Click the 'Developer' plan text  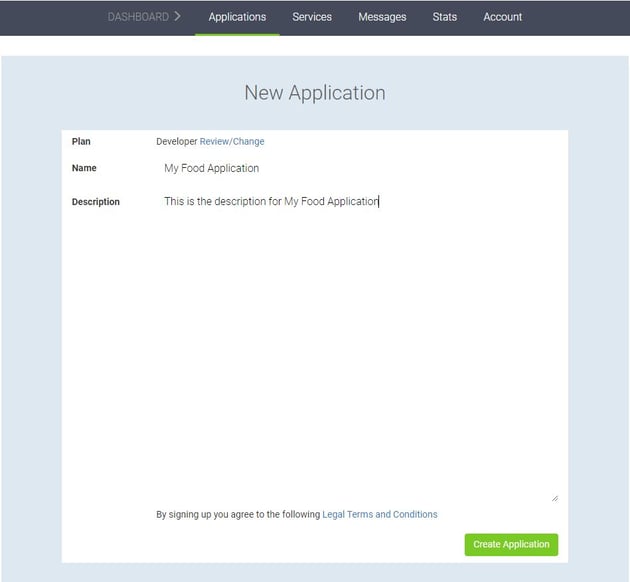[176, 141]
